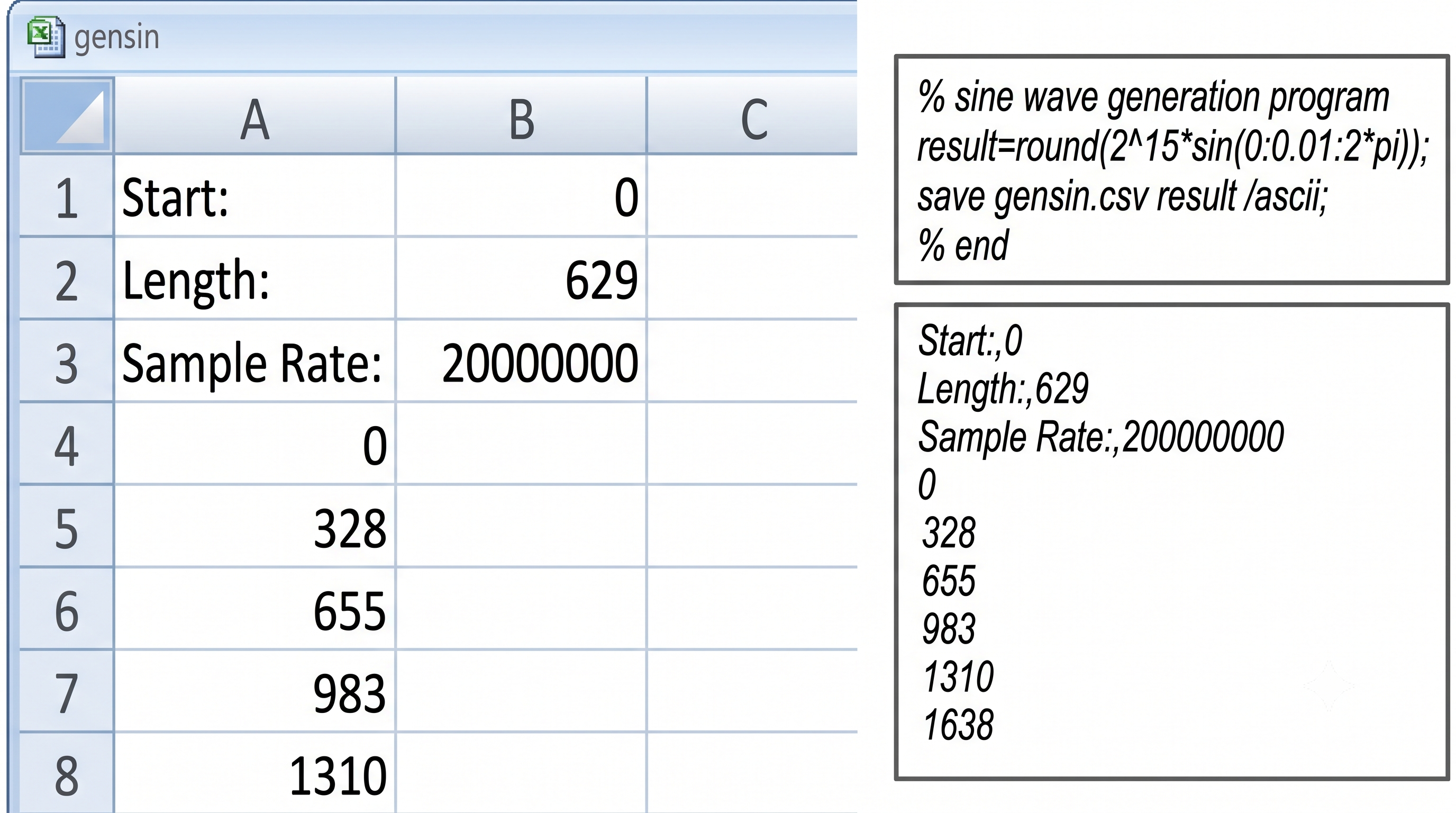The image size is (1456, 813).
Task: Select column C header
Action: [752, 115]
